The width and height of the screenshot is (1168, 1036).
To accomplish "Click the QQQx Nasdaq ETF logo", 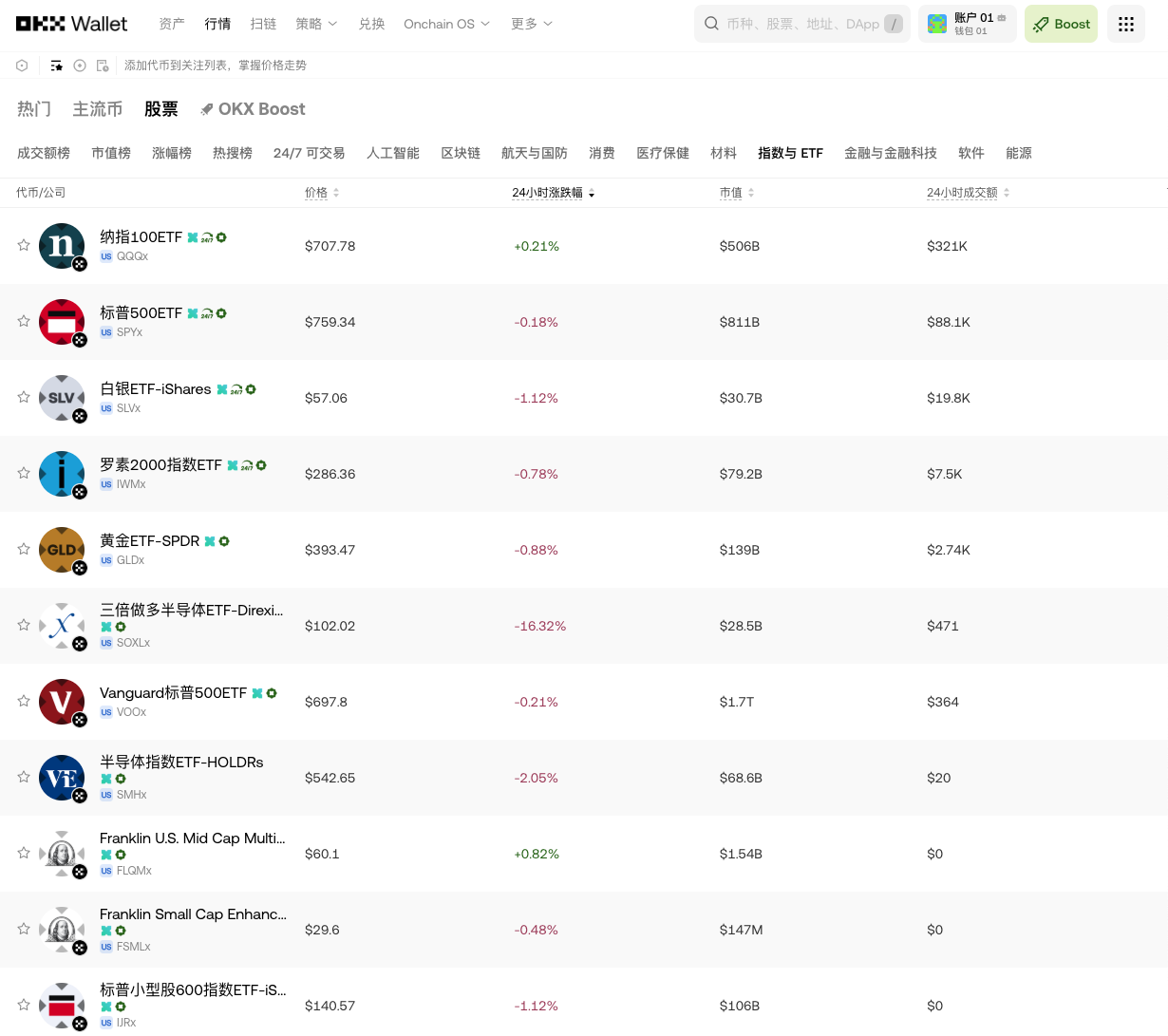I will [x=62, y=246].
